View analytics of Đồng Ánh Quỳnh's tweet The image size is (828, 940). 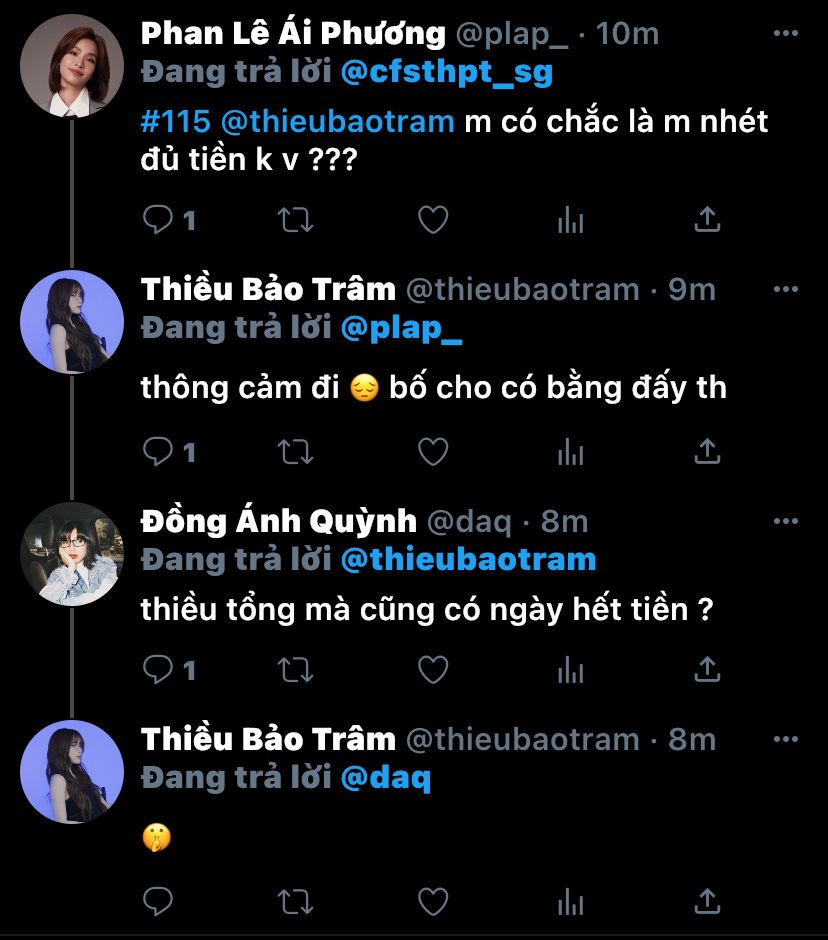(570, 668)
